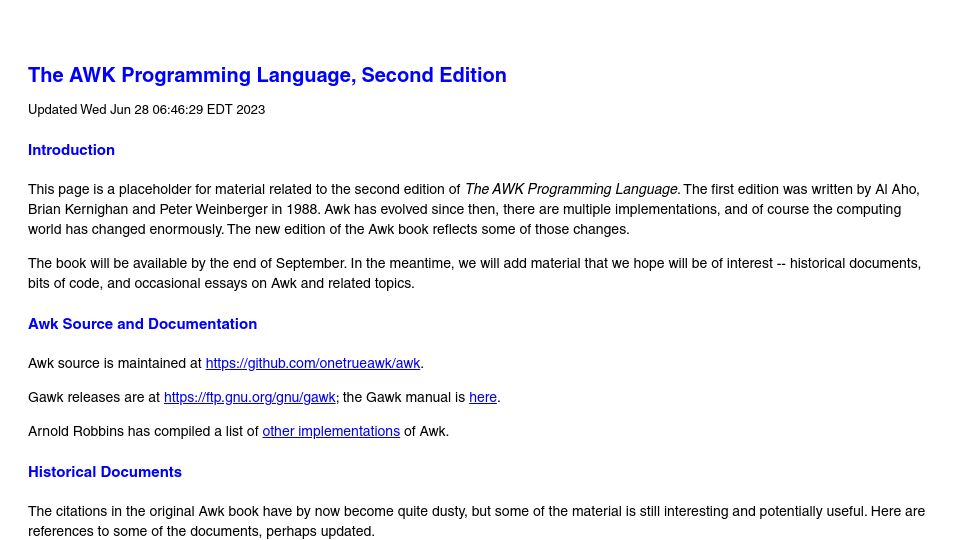This screenshot has height=540, width=960.
Task: Open the Gawk manual 'here' link
Action: 483,397
